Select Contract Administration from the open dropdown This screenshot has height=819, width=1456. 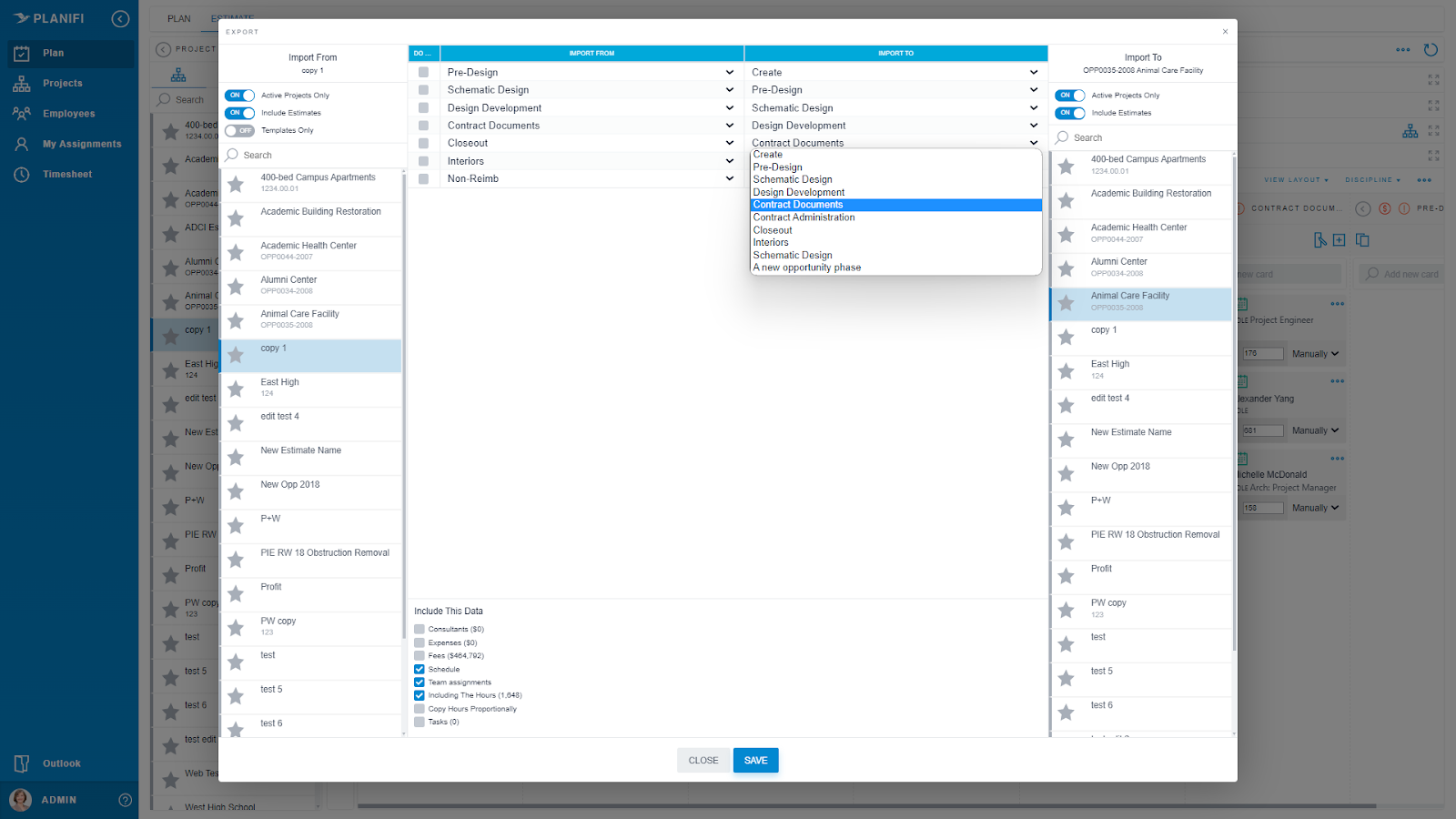click(x=803, y=217)
